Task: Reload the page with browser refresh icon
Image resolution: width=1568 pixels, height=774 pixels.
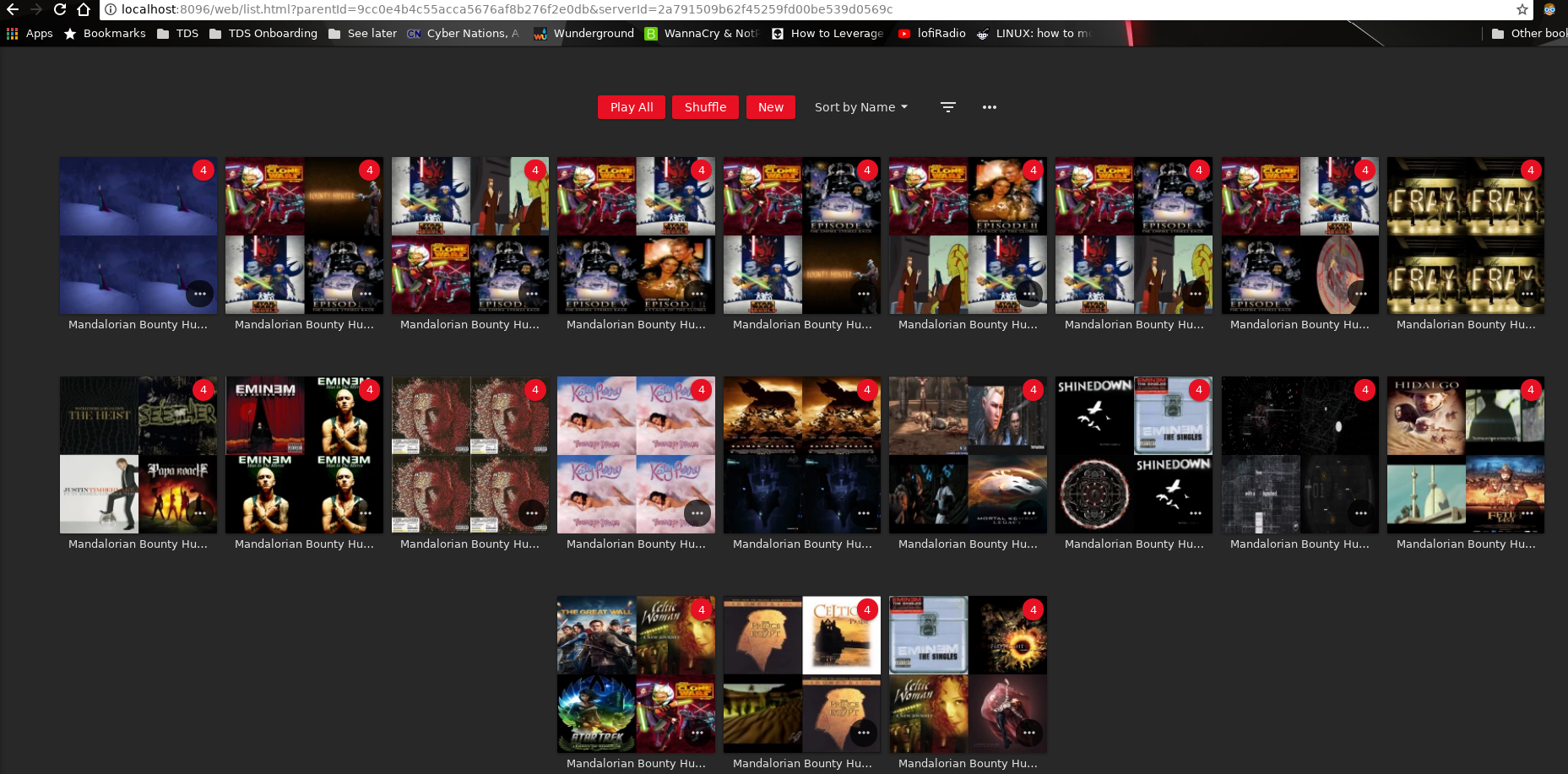Action: tap(59, 9)
